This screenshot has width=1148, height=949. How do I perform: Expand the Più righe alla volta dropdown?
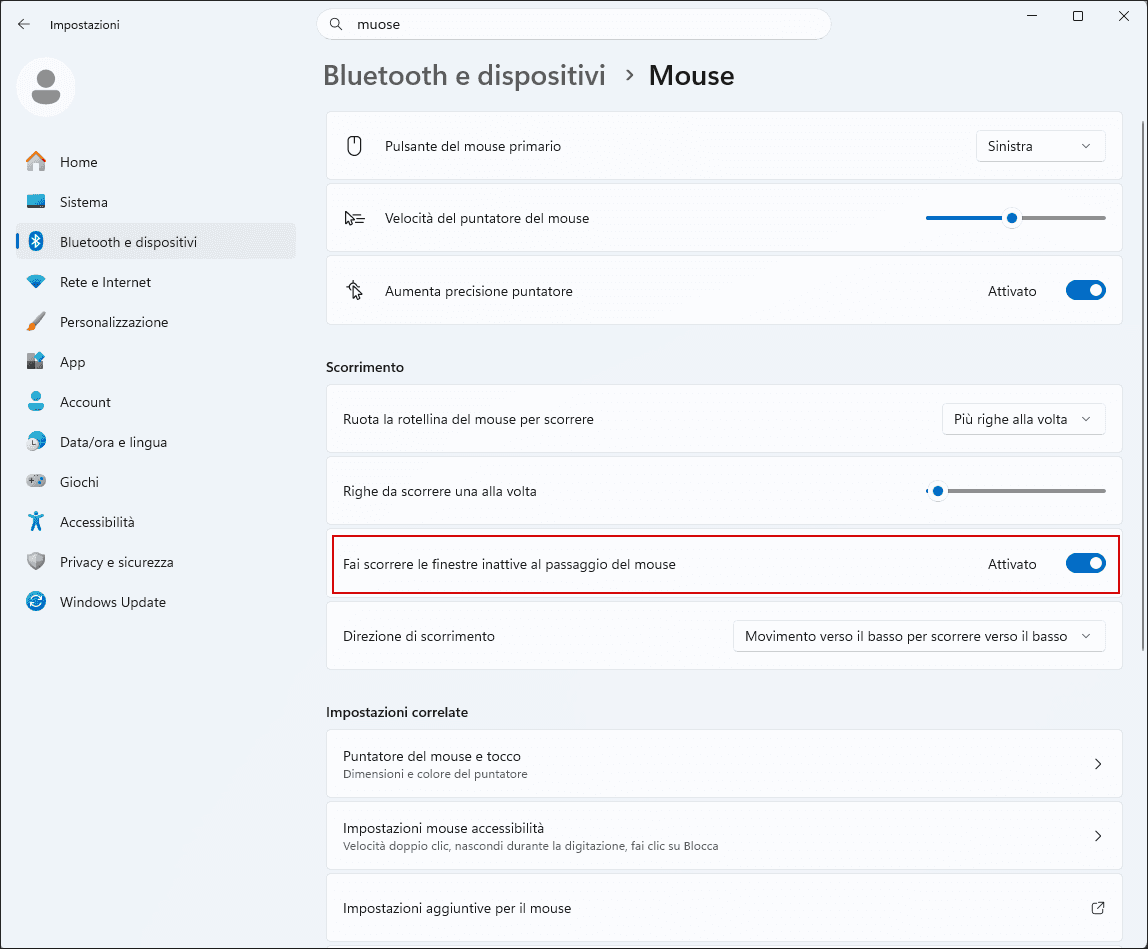(x=1024, y=420)
